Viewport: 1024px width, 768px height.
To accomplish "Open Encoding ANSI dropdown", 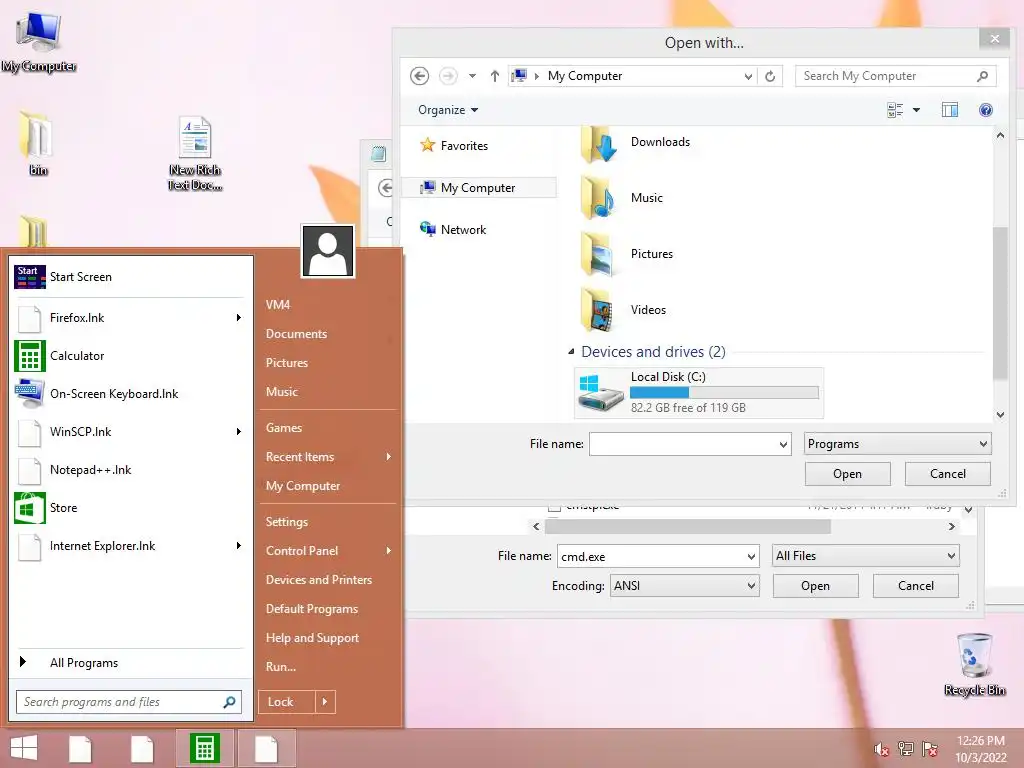I will (x=684, y=586).
